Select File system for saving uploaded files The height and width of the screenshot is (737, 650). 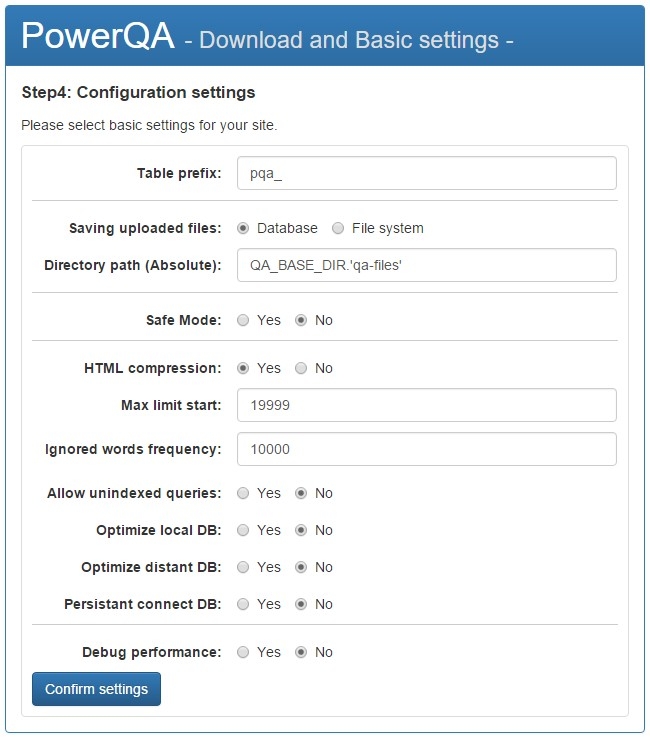pyautogui.click(x=338, y=228)
